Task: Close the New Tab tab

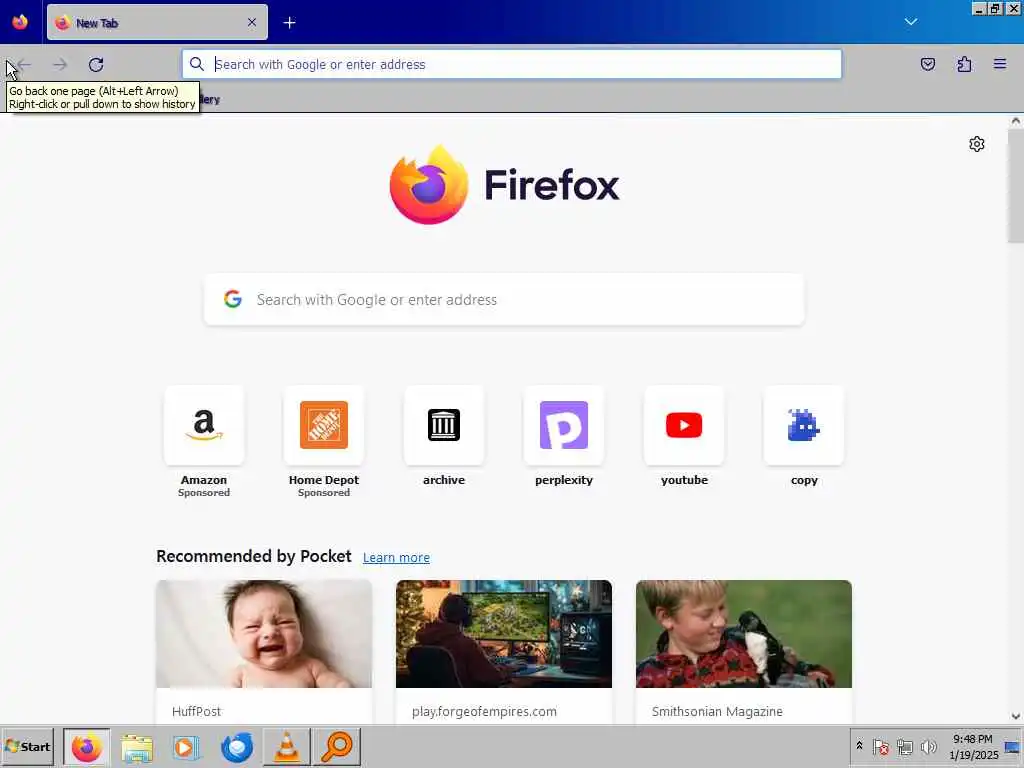Action: tap(251, 22)
